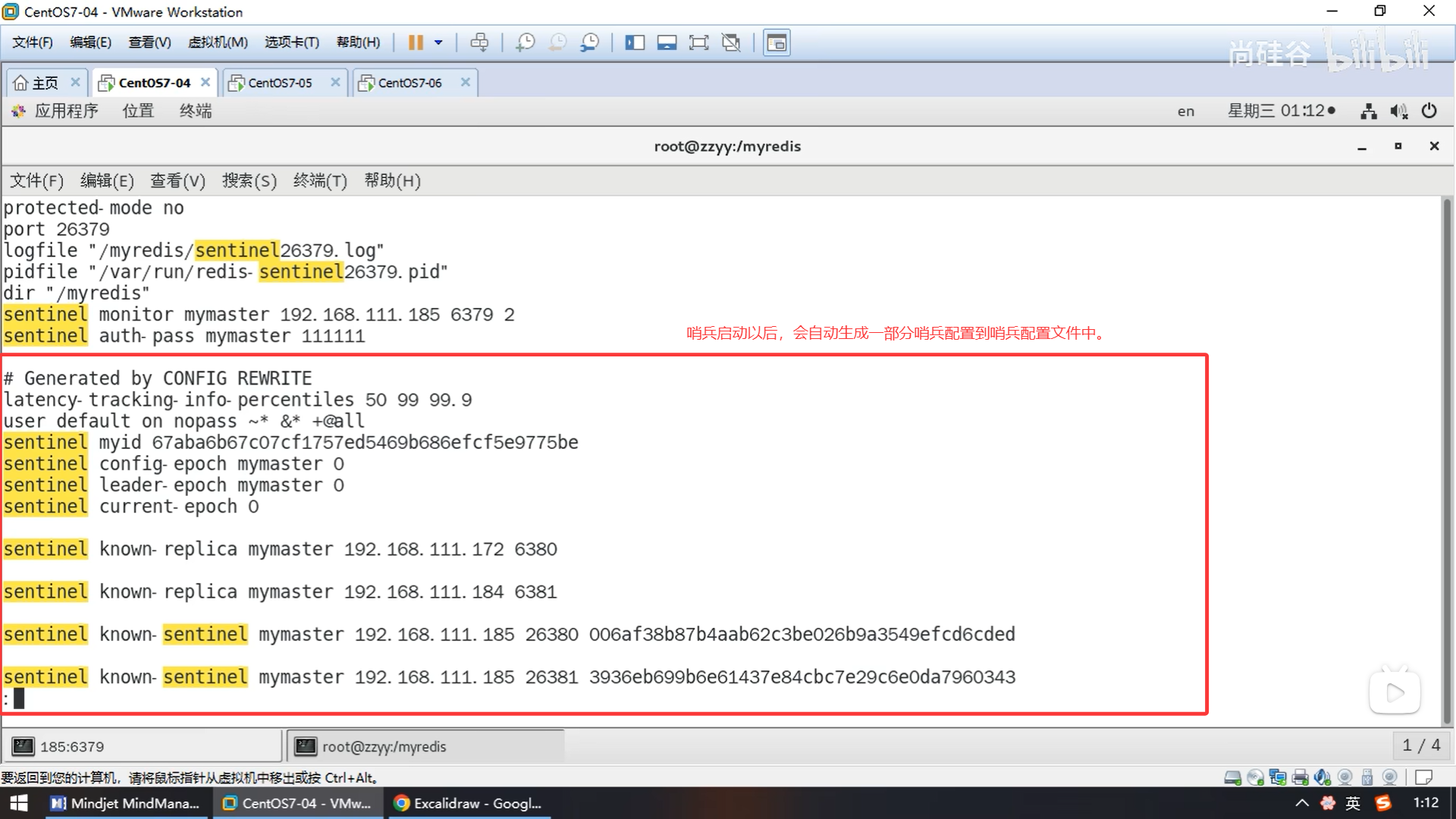Enter full screen mode
The width and height of the screenshot is (1456, 819).
[698, 42]
